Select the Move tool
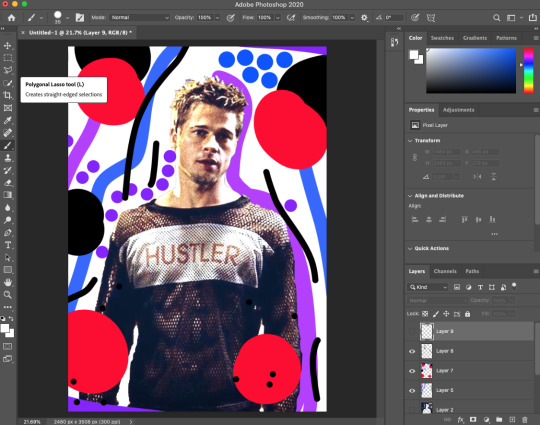The image size is (540, 425). (x=8, y=45)
